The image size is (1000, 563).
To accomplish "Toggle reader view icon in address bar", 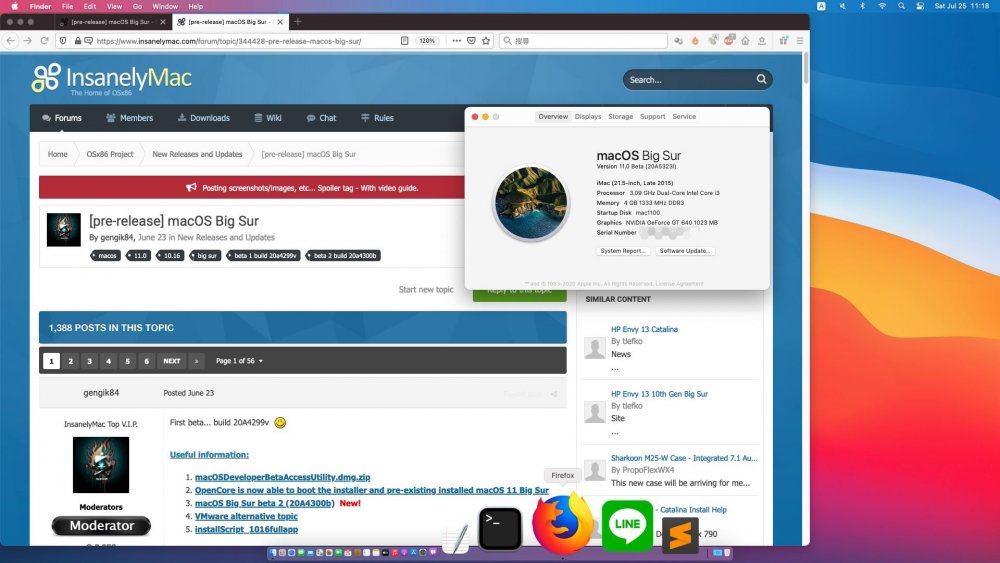I will point(404,40).
